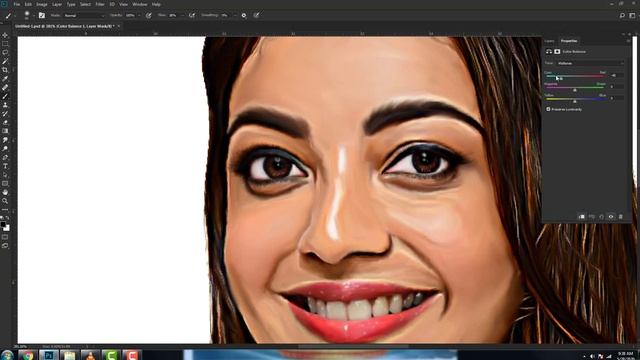
Task: Open the Flow value dropdown
Action: (x=182, y=16)
